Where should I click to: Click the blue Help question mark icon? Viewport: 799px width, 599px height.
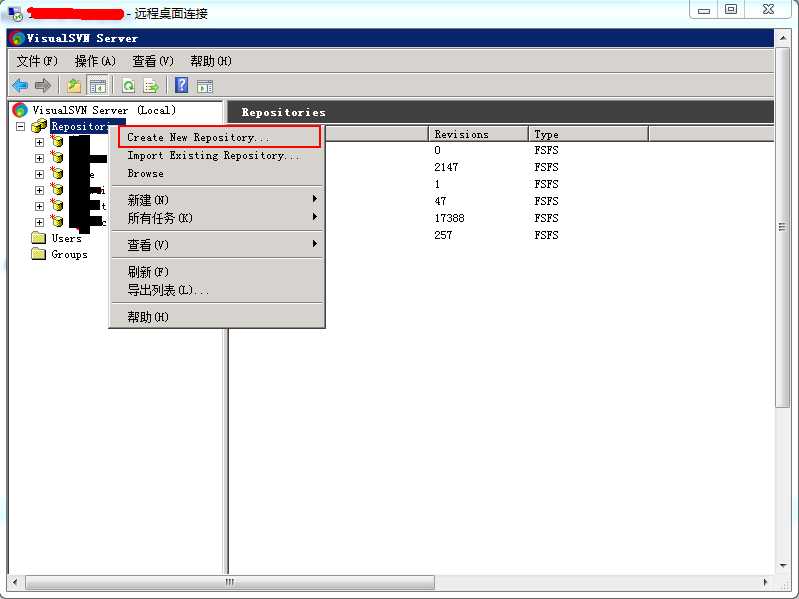pyautogui.click(x=181, y=85)
